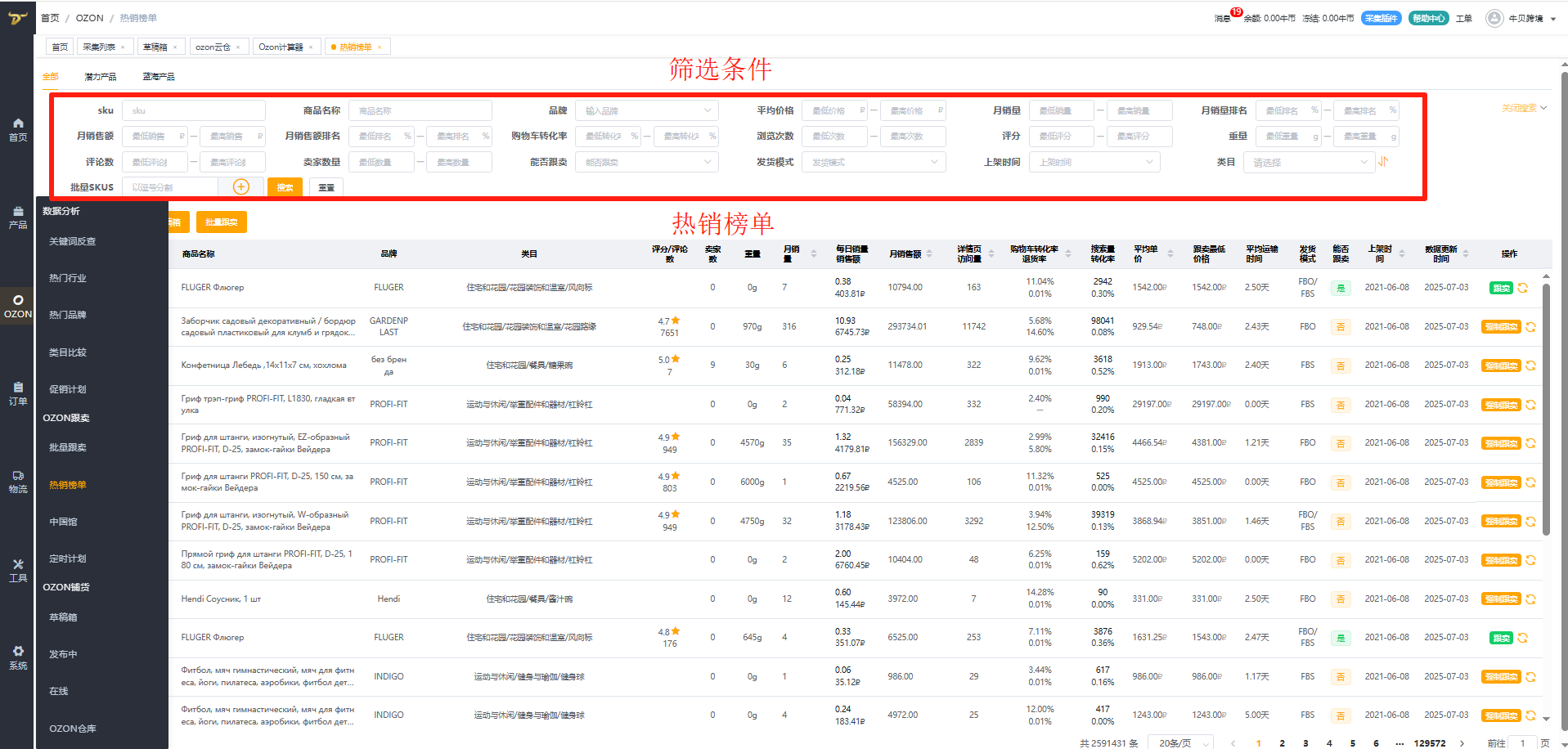
Task: Jump to last page 129572
Action: (x=1430, y=743)
